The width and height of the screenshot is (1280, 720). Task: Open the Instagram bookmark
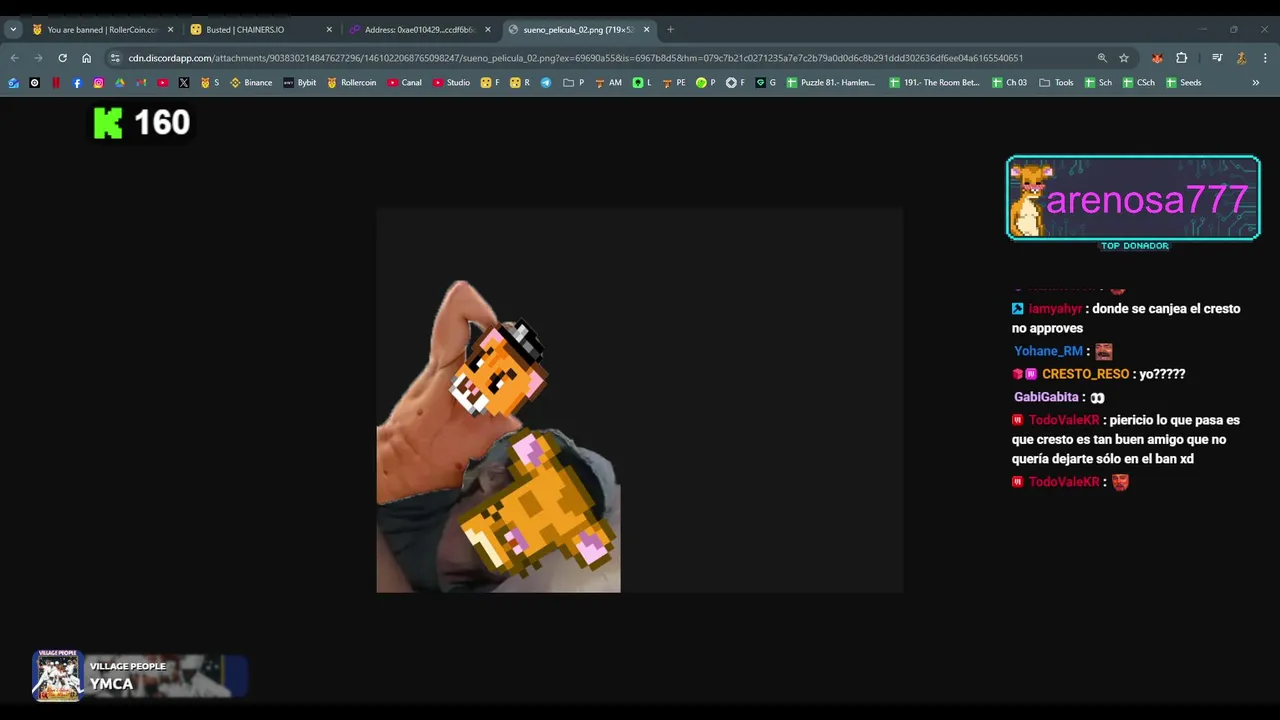point(98,83)
